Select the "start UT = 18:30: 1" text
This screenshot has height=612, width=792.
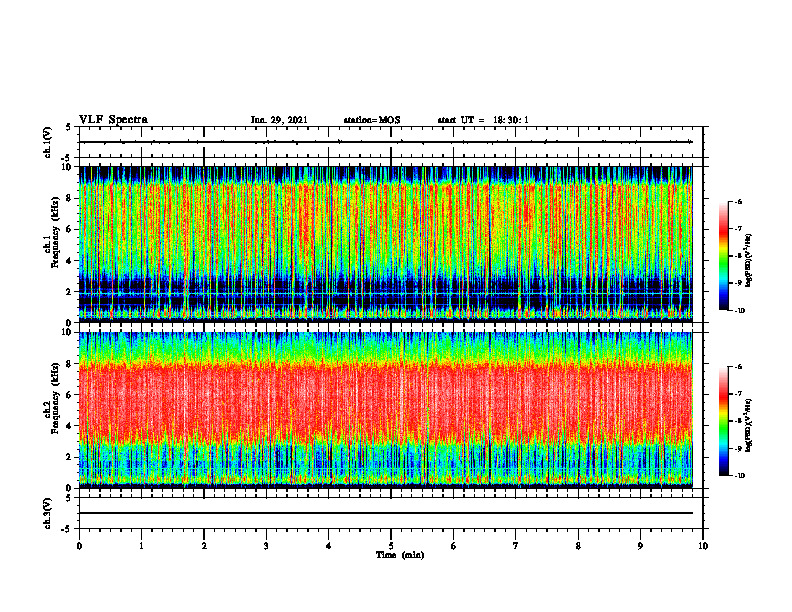[x=483, y=120]
